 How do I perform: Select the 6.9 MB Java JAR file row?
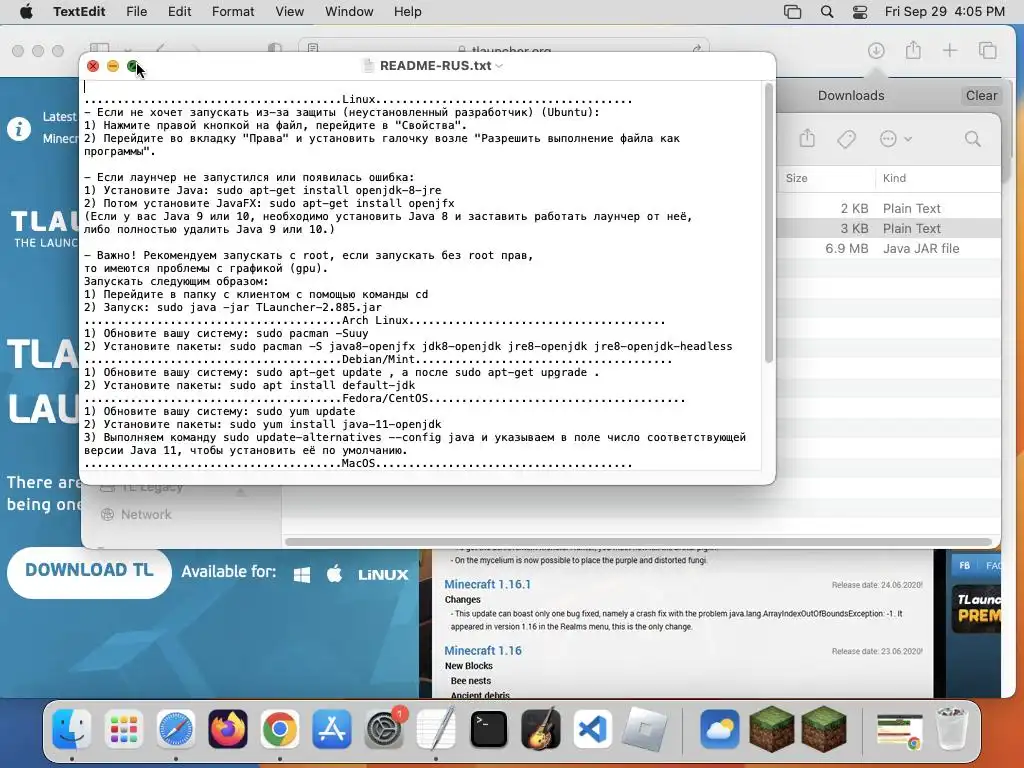pos(889,248)
